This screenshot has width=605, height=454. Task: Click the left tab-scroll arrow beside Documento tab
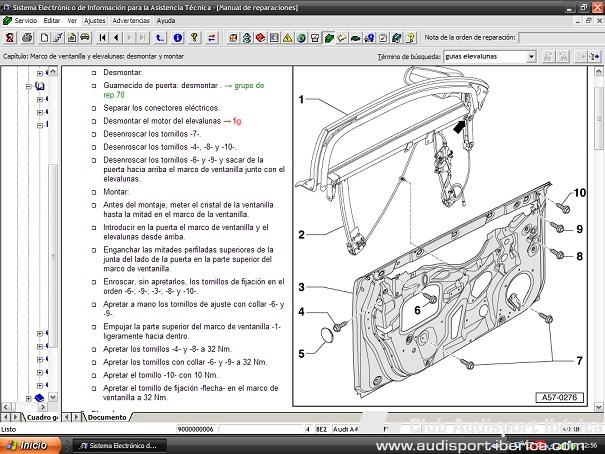tap(67, 417)
